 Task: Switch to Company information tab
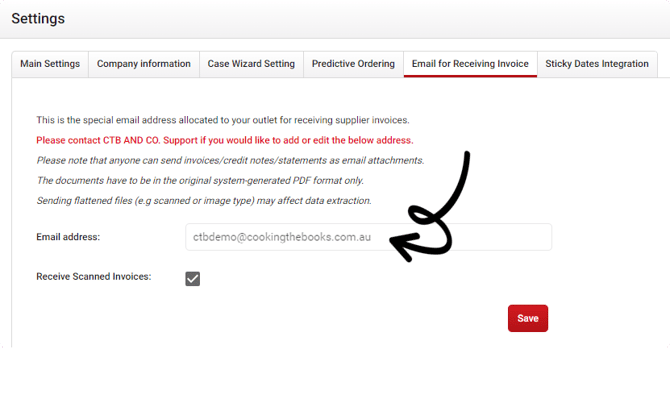144,64
